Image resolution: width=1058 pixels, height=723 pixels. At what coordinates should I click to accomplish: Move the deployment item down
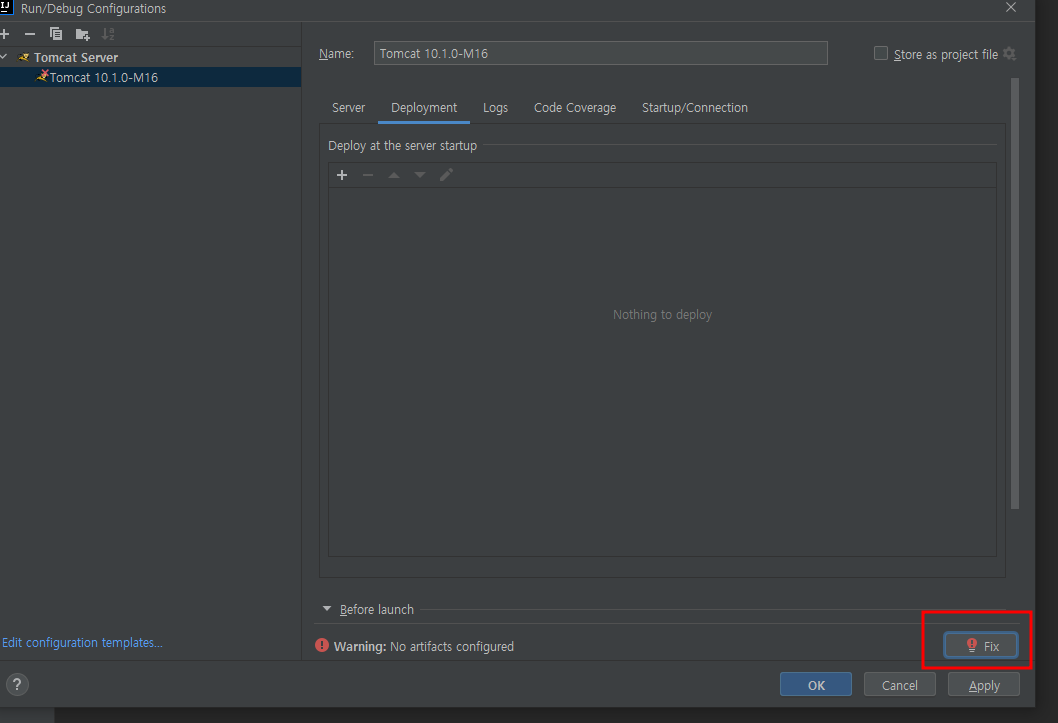[x=420, y=175]
